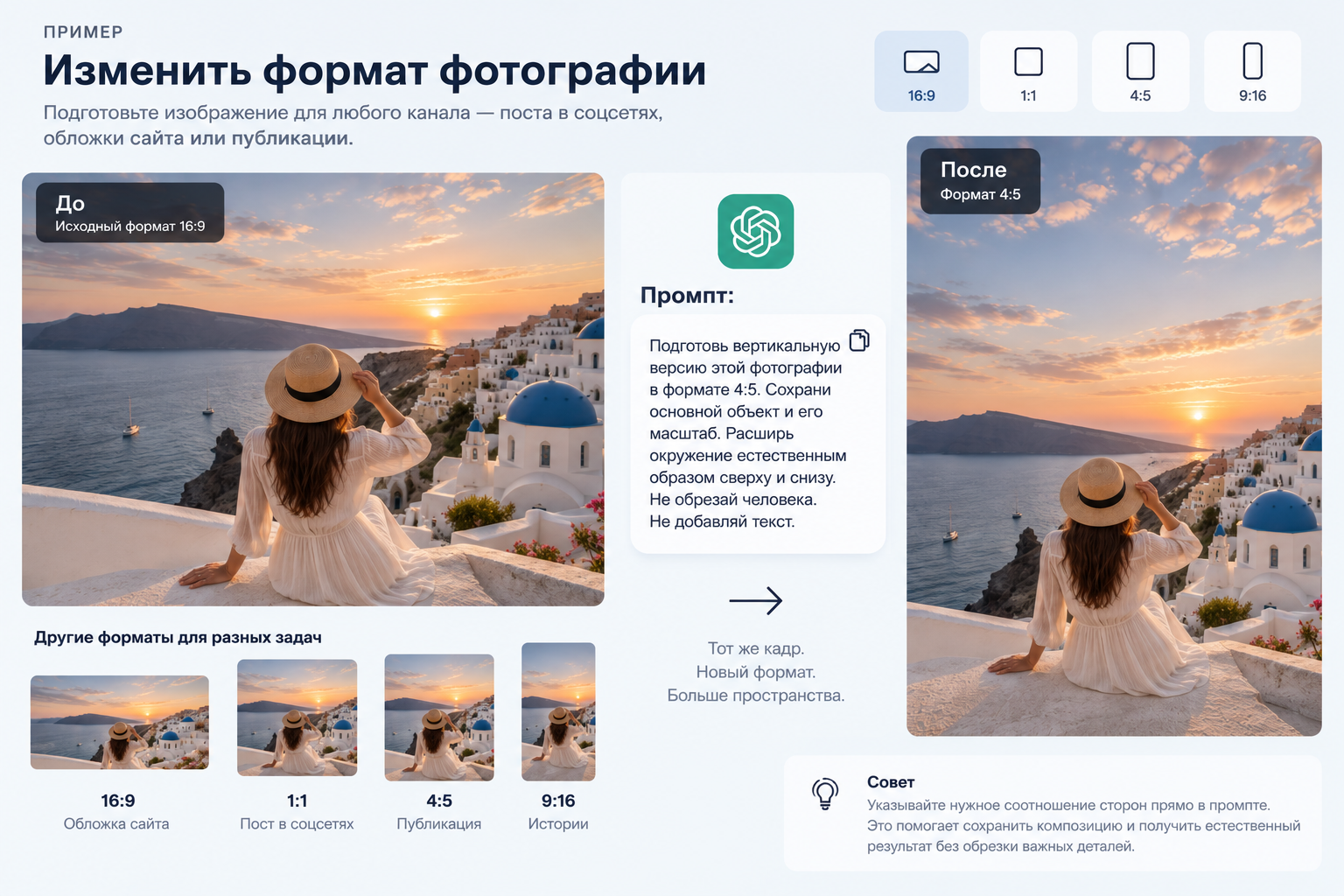Open the 9:16 Истории thumbnail

point(558,711)
